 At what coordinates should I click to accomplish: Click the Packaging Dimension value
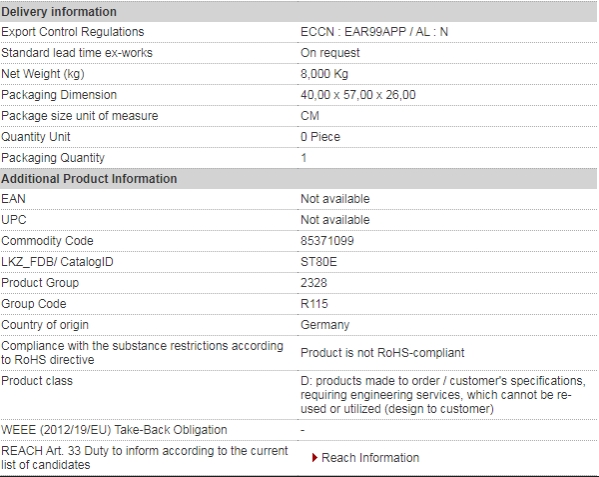coord(358,95)
